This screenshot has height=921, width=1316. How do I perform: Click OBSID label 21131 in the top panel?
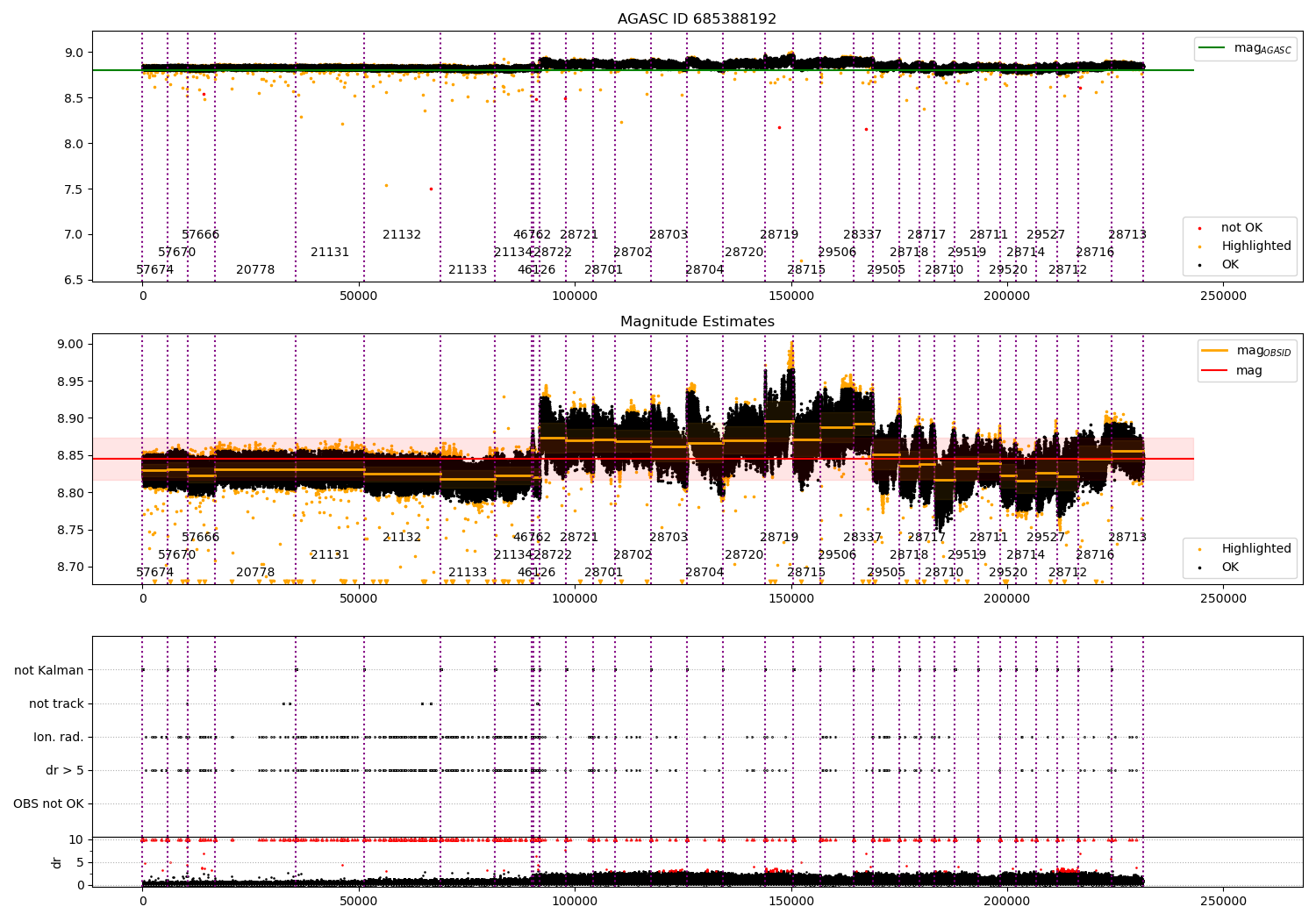coord(330,252)
